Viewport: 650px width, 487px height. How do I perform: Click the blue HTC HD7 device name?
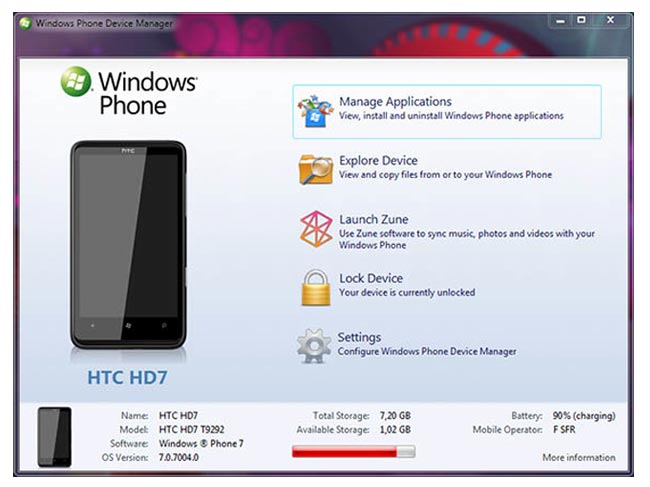click(127, 378)
